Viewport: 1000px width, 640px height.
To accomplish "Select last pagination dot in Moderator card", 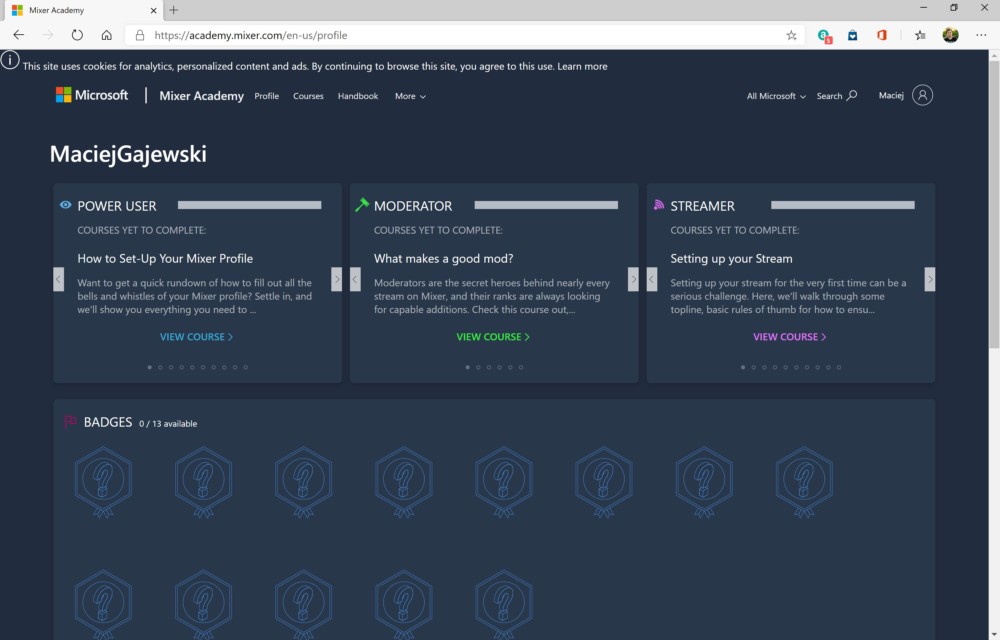I will (521, 367).
